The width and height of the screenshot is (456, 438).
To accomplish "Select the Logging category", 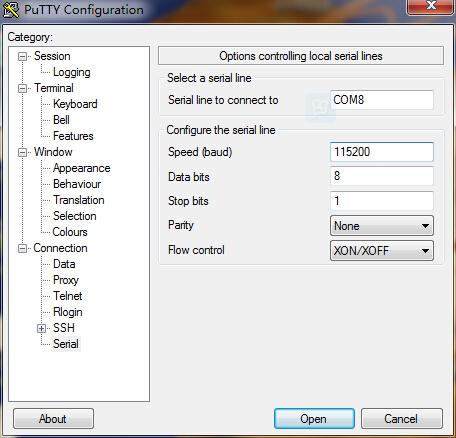I will pyautogui.click(x=72, y=72).
